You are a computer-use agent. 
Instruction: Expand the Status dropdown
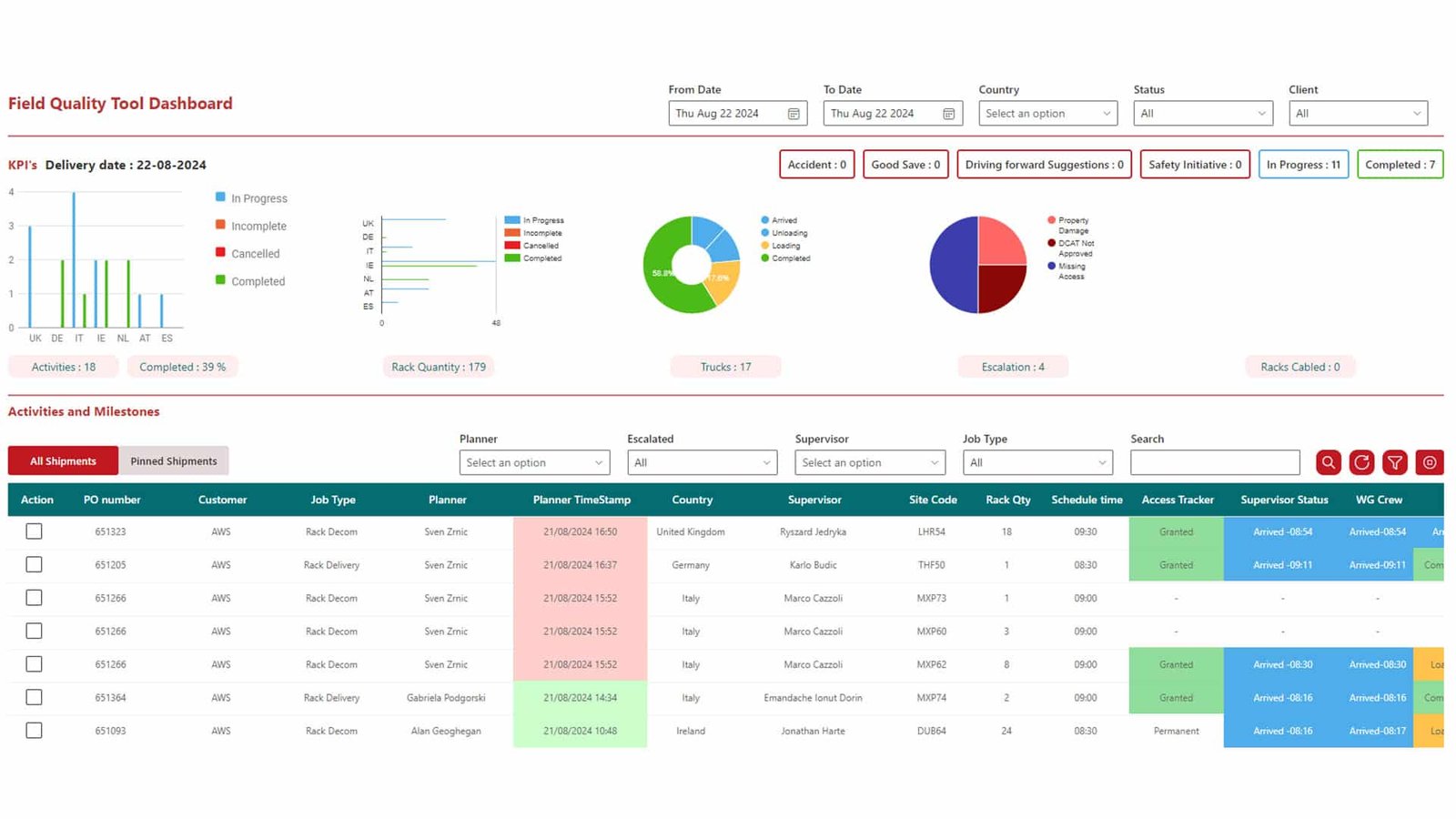point(1203,114)
